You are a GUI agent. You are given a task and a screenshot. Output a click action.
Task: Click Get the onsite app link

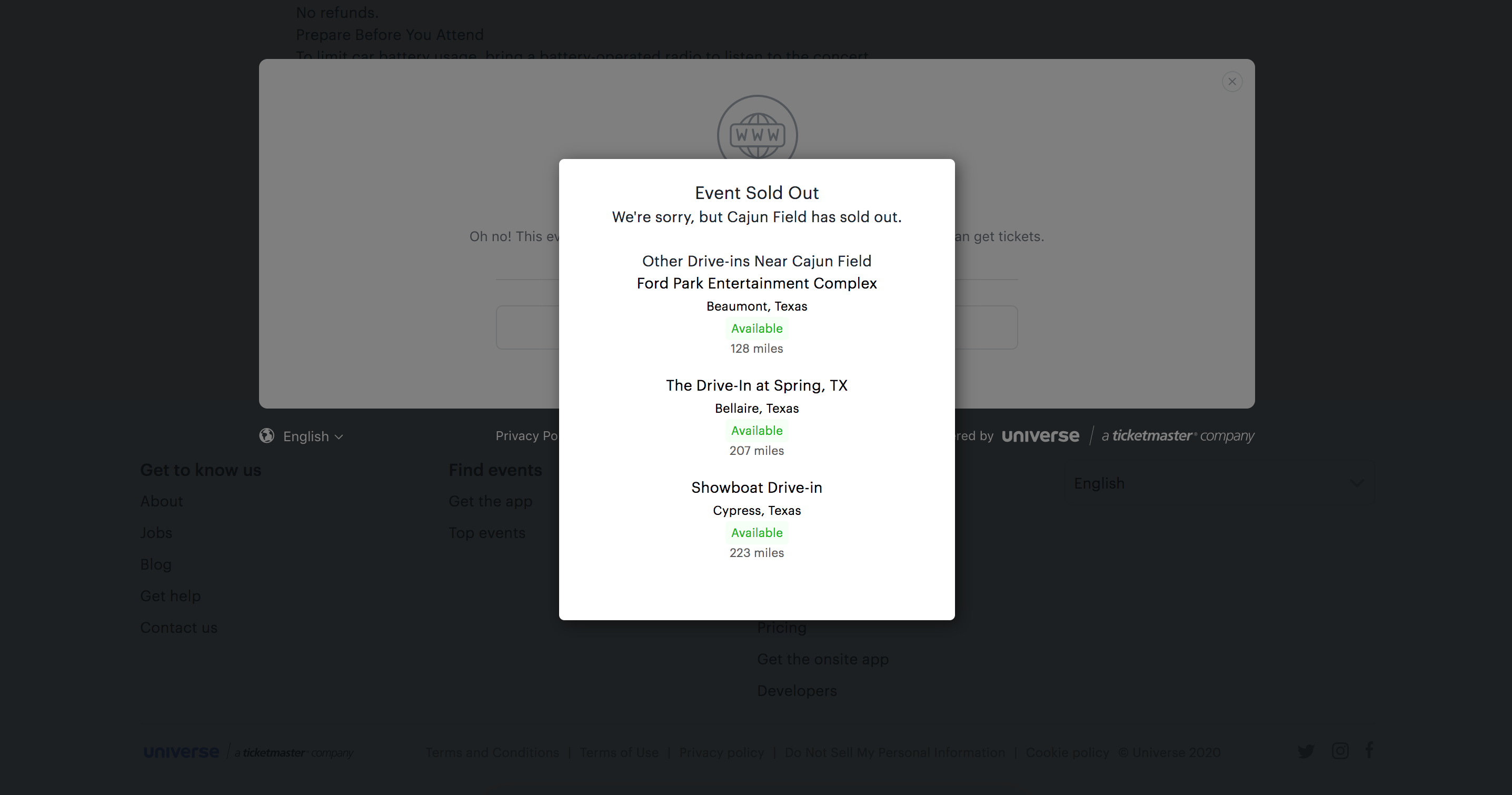pyautogui.click(x=822, y=659)
